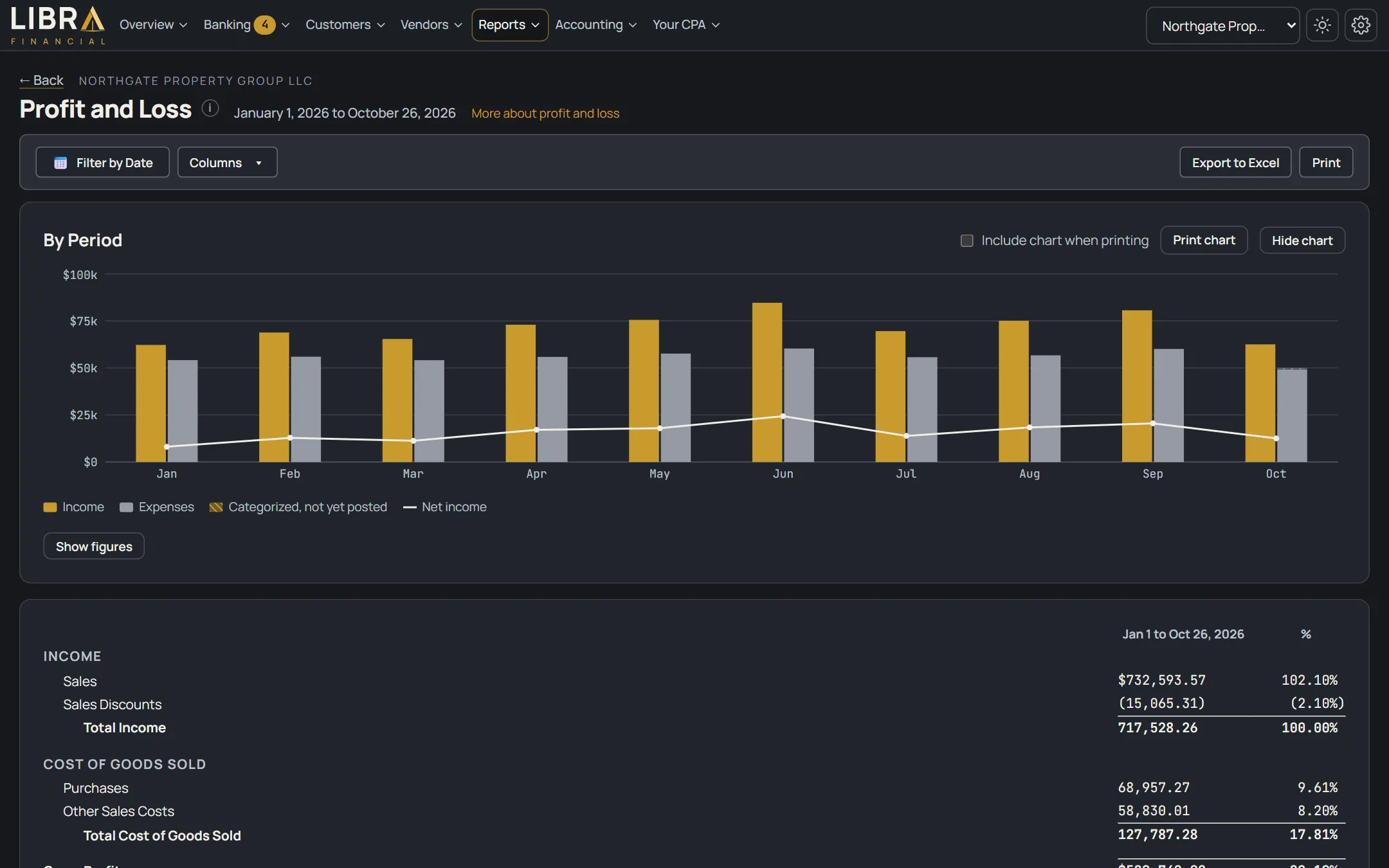Click the Sales Discounts row label
Image resolution: width=1389 pixels, height=868 pixels.
[x=112, y=705]
